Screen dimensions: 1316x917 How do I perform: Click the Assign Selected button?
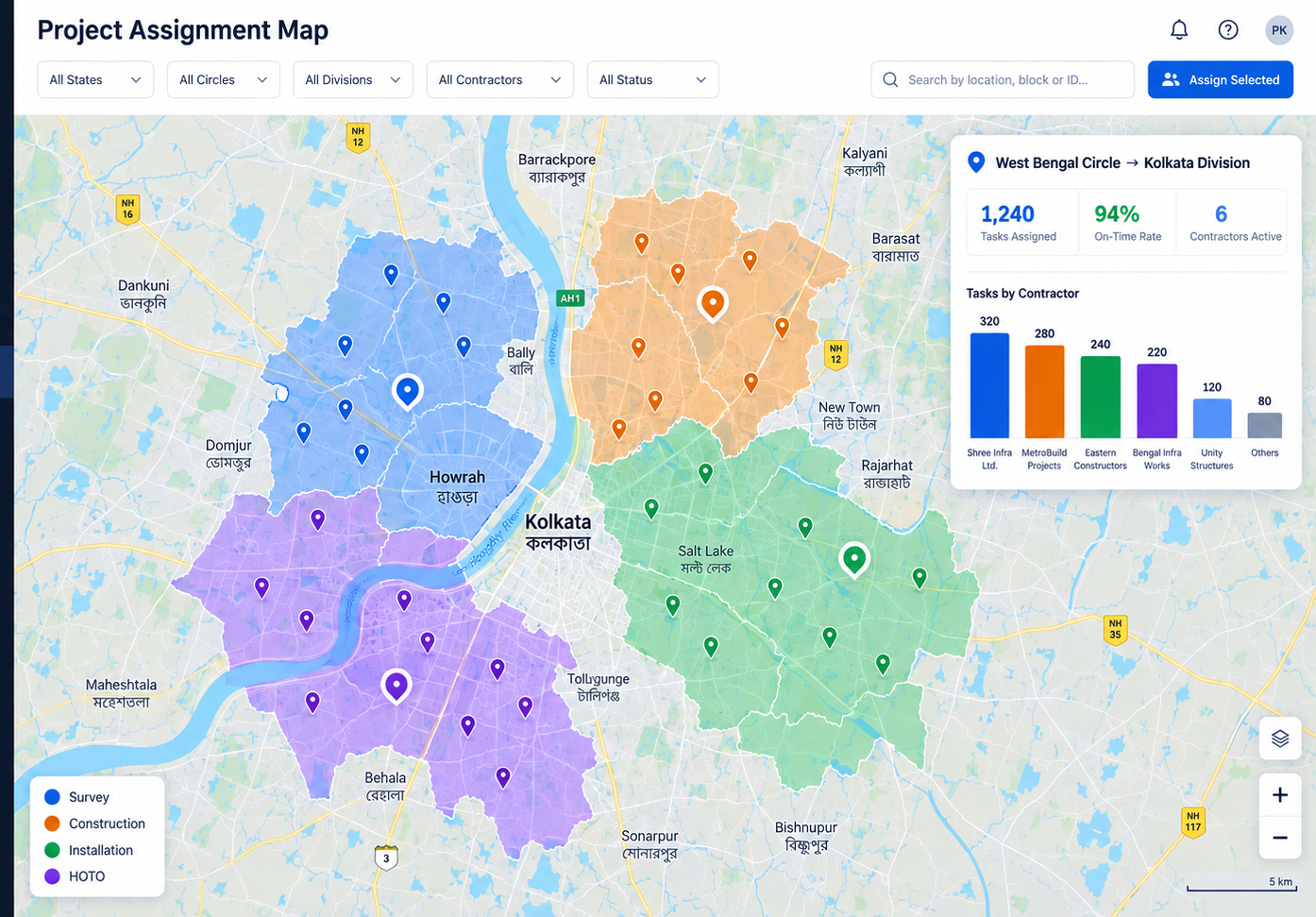pos(1220,80)
